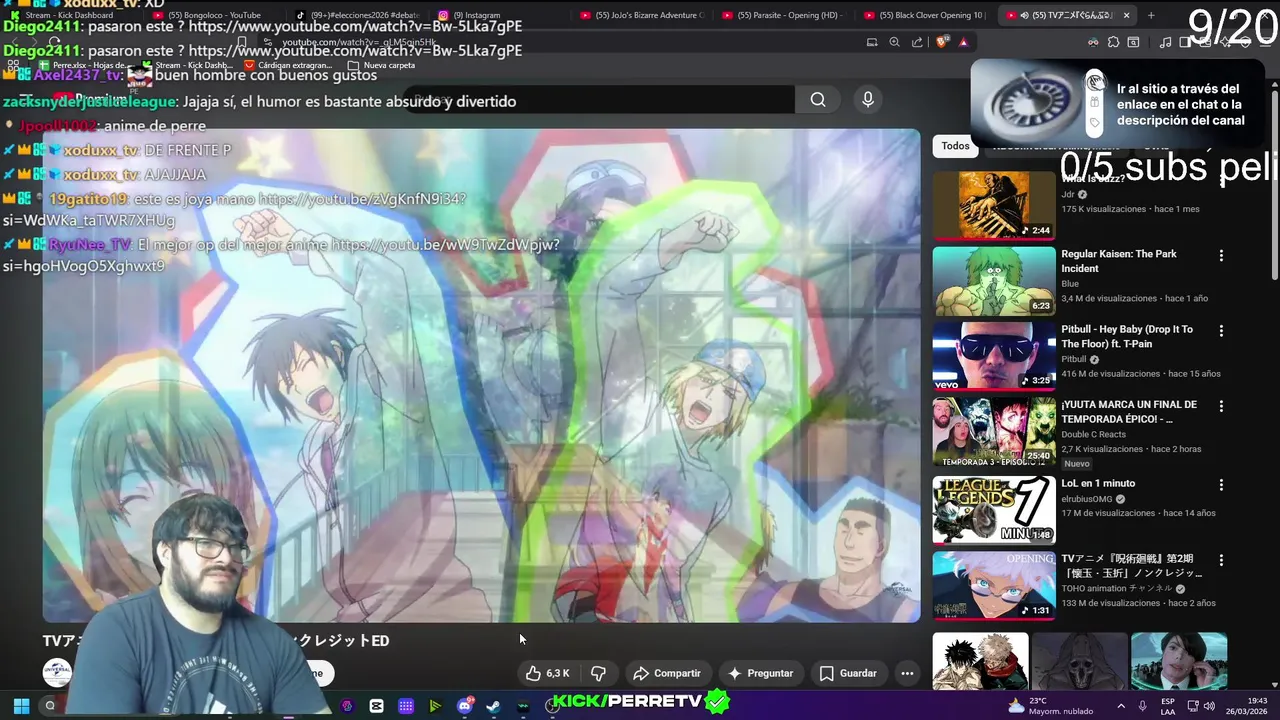Open Brave Rewards triangle icon

click(963, 42)
